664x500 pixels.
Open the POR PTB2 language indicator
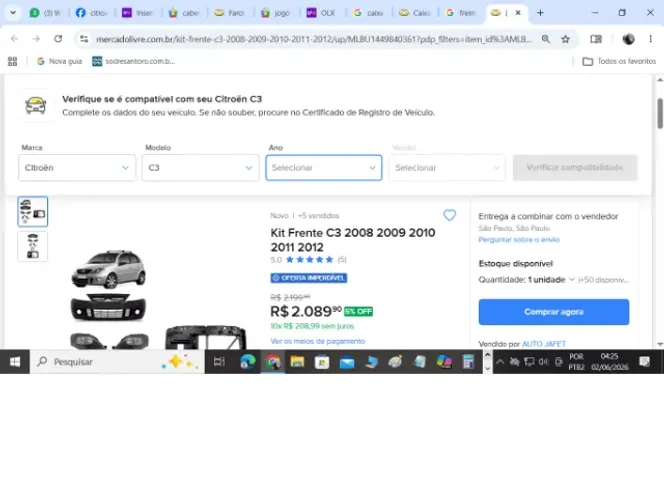pyautogui.click(x=576, y=362)
